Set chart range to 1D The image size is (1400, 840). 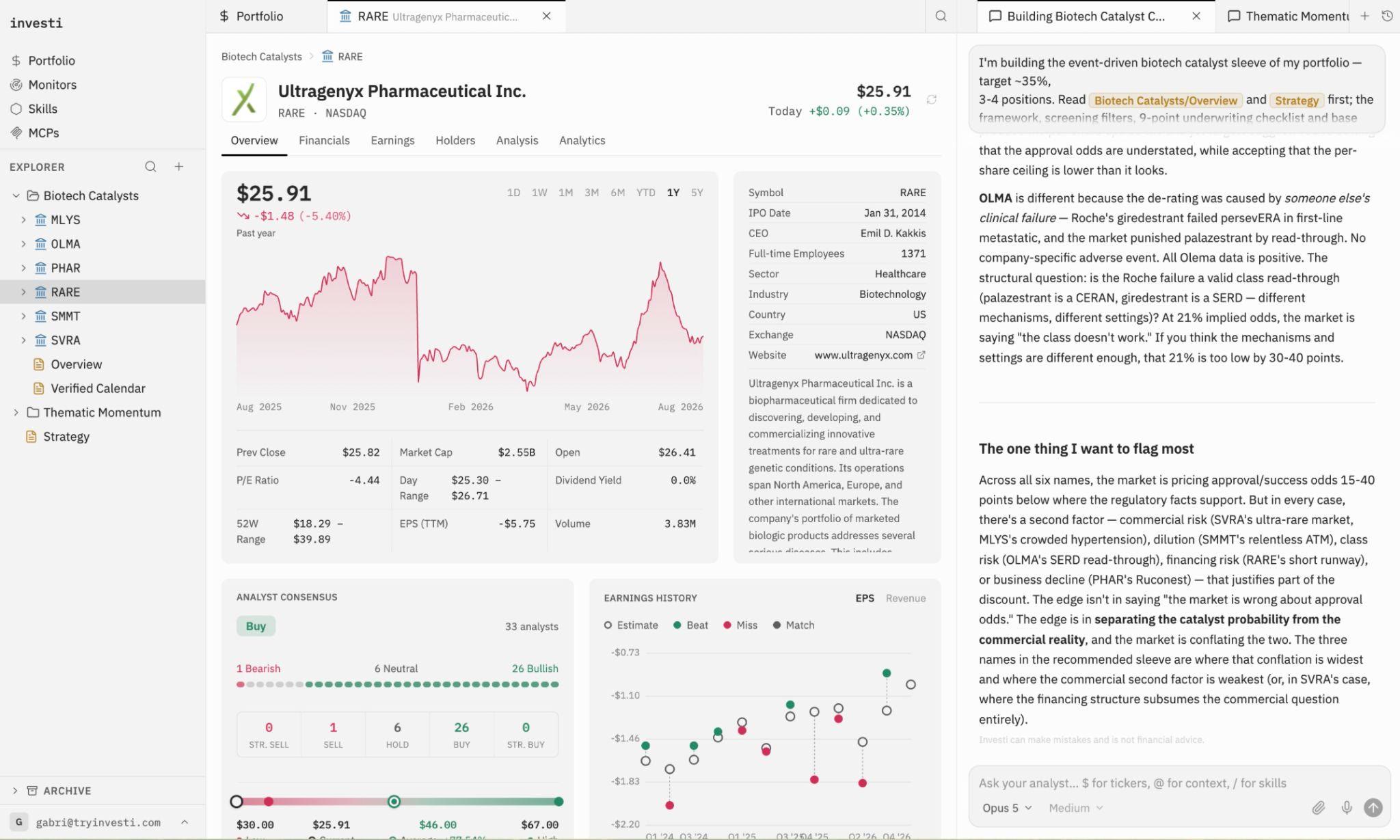click(513, 193)
